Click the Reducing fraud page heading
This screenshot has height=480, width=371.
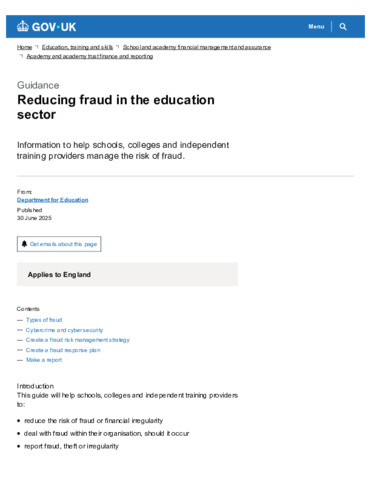(x=116, y=107)
